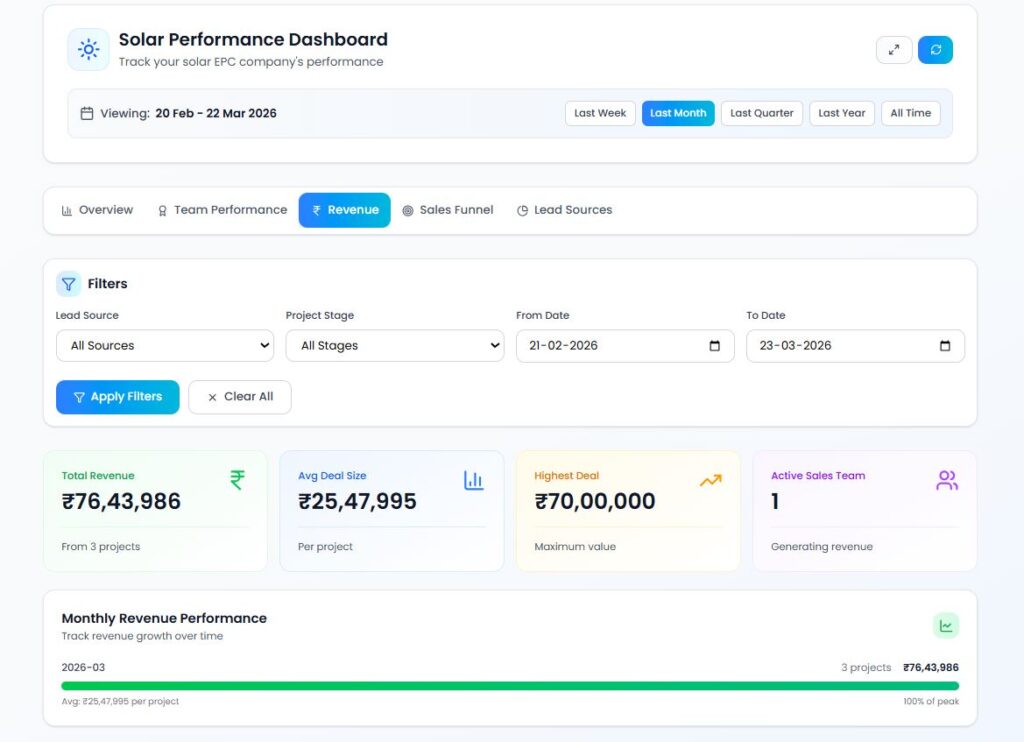Open the From Date calendar picker
This screenshot has width=1024, height=742.
point(714,346)
